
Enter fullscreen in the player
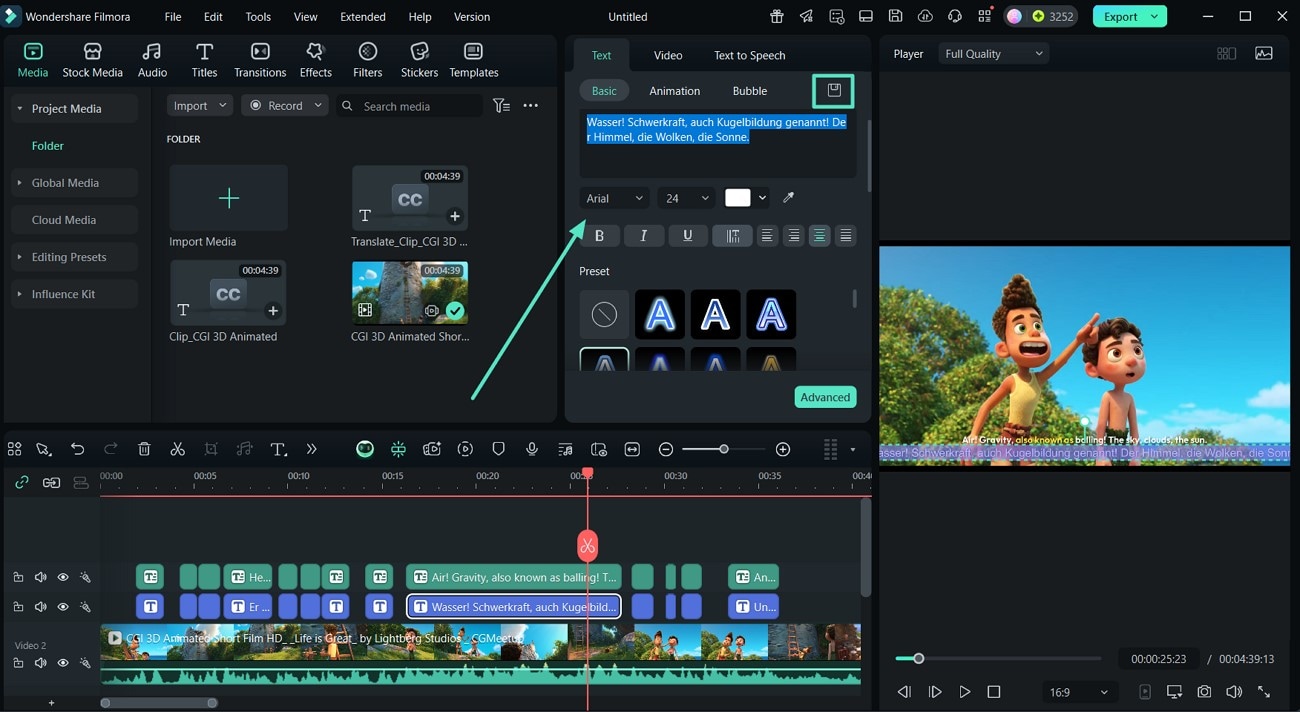click(1264, 692)
